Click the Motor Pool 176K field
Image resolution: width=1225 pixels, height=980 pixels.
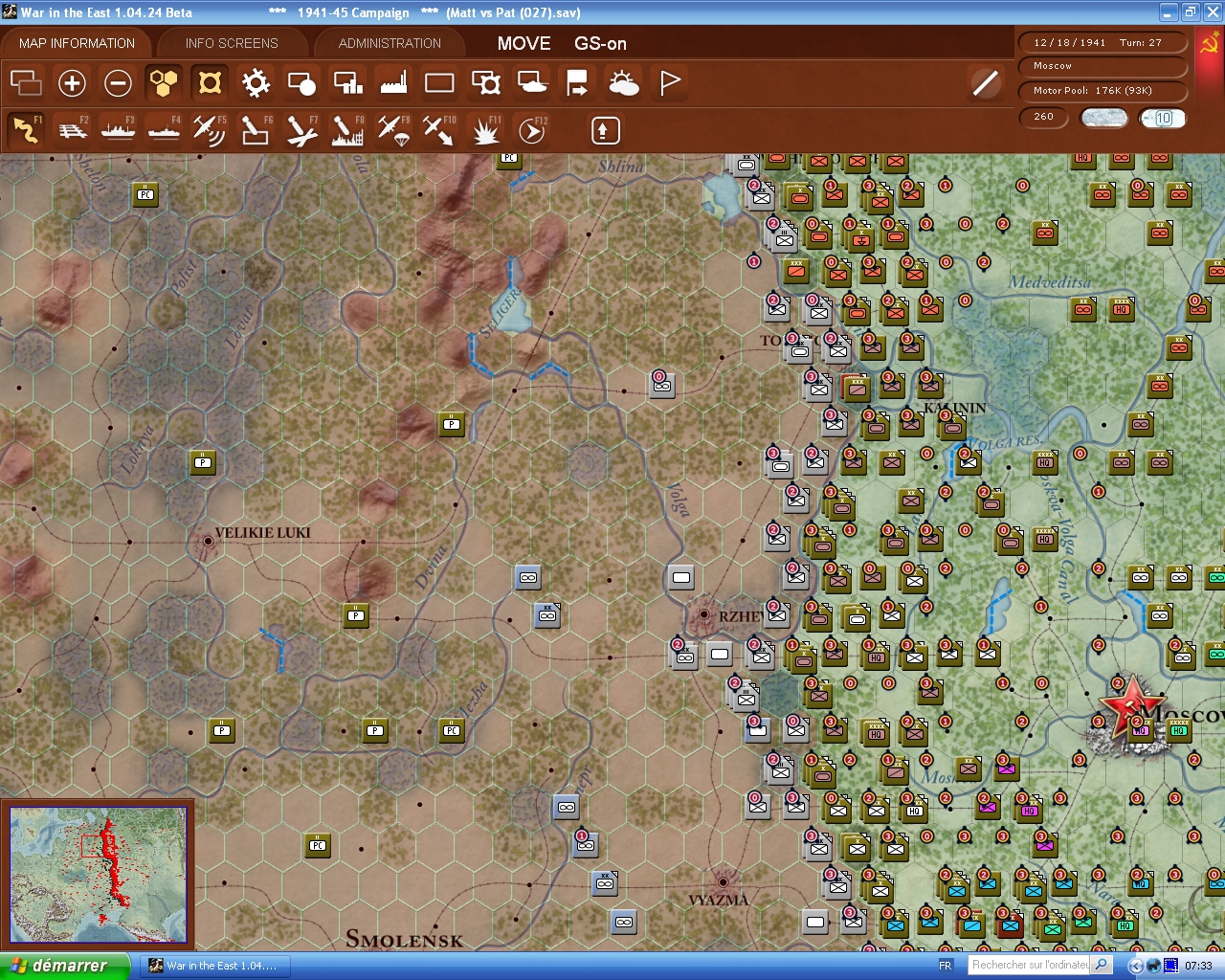coord(1103,91)
